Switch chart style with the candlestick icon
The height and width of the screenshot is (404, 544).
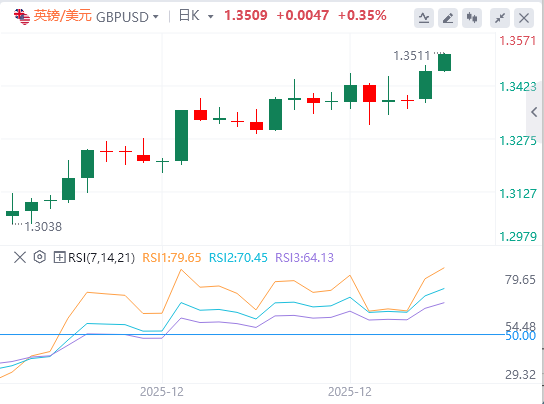point(472,17)
